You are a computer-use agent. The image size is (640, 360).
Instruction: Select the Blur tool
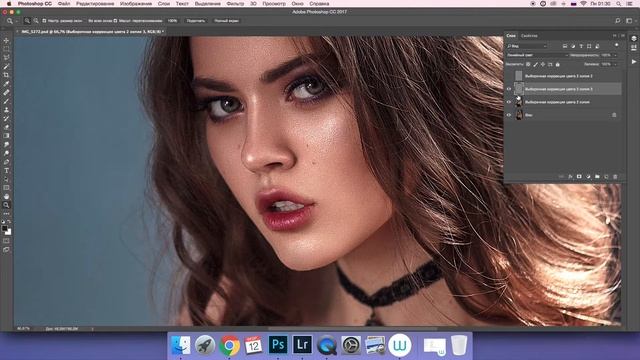pos(6,144)
